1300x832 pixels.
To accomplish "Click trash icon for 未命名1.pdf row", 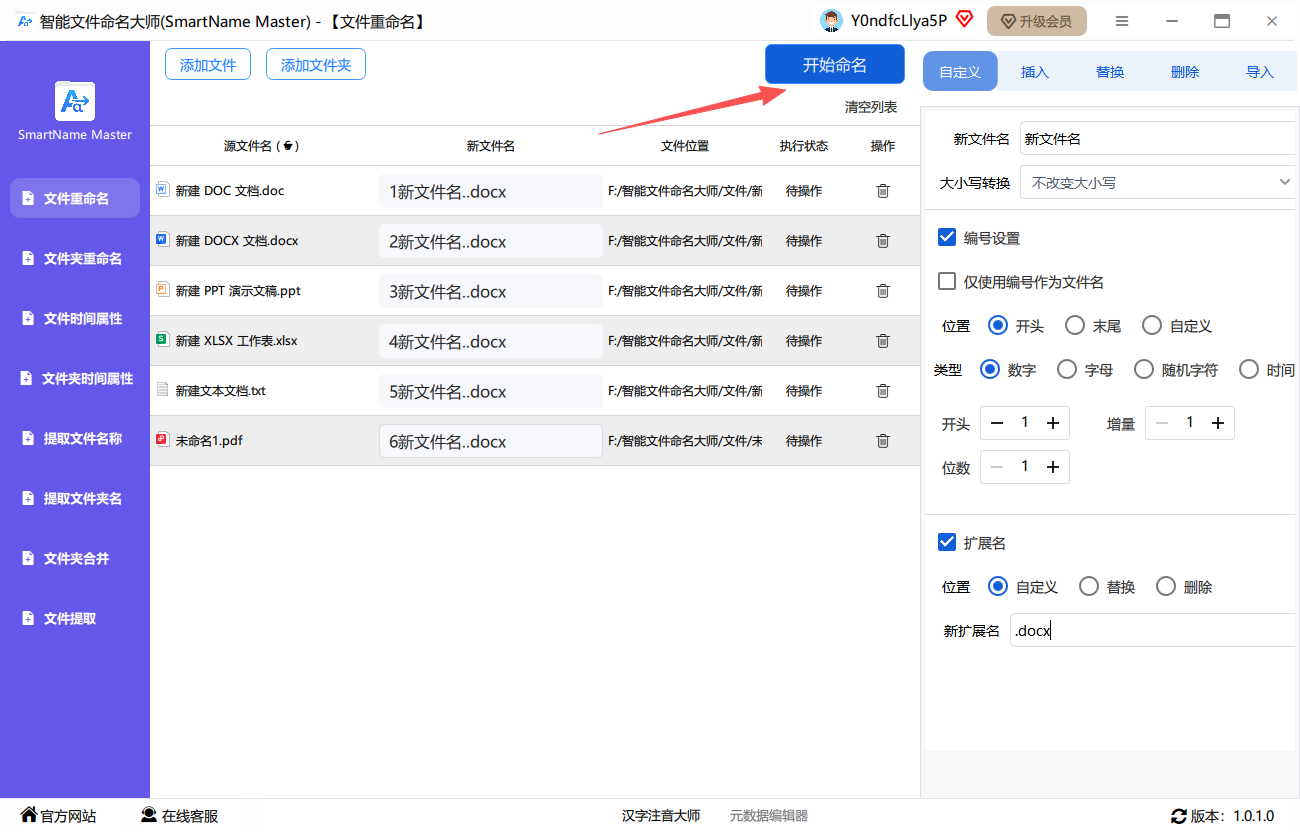I will point(882,441).
